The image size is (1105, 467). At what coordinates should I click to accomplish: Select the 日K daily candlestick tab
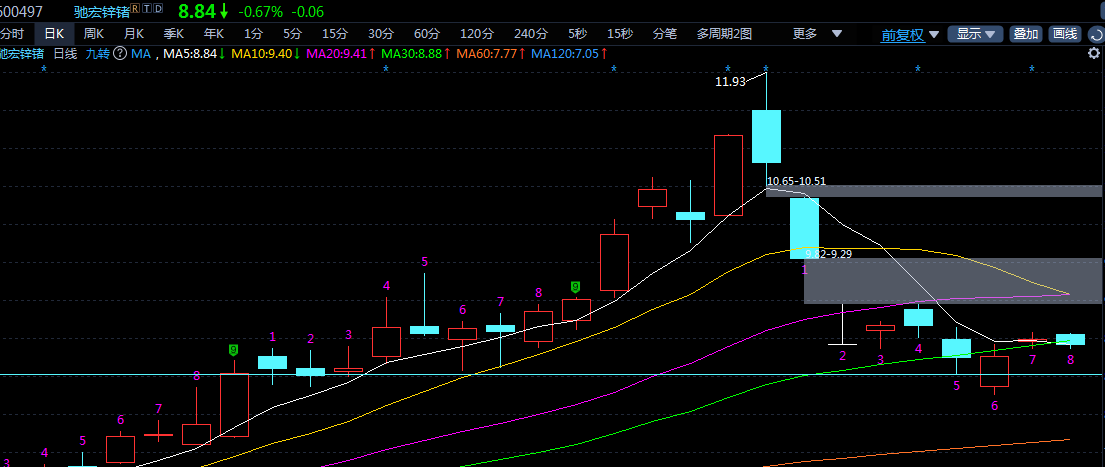[54, 34]
